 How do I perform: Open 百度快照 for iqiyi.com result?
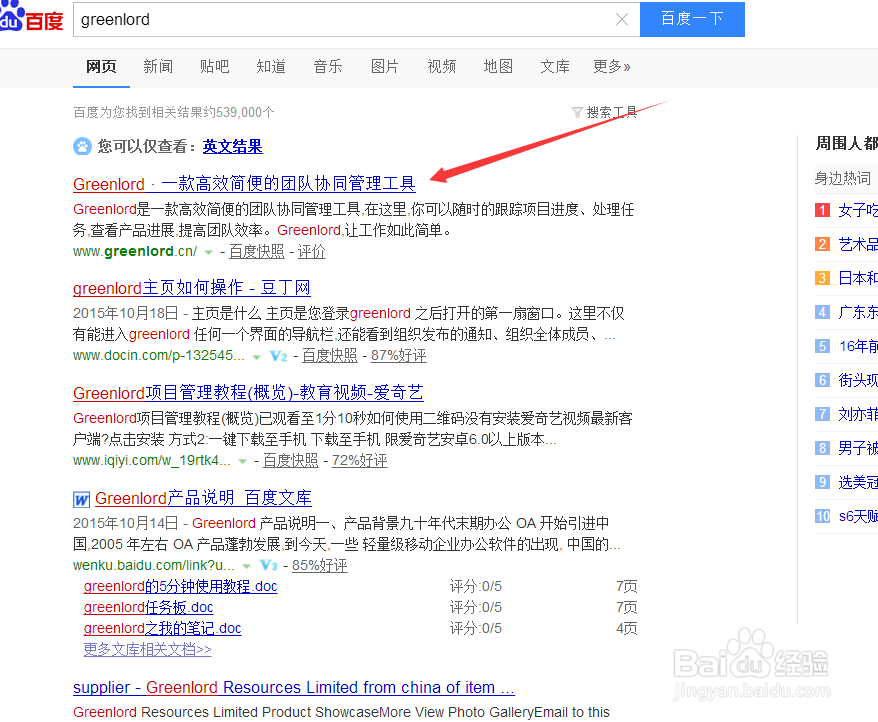point(291,460)
